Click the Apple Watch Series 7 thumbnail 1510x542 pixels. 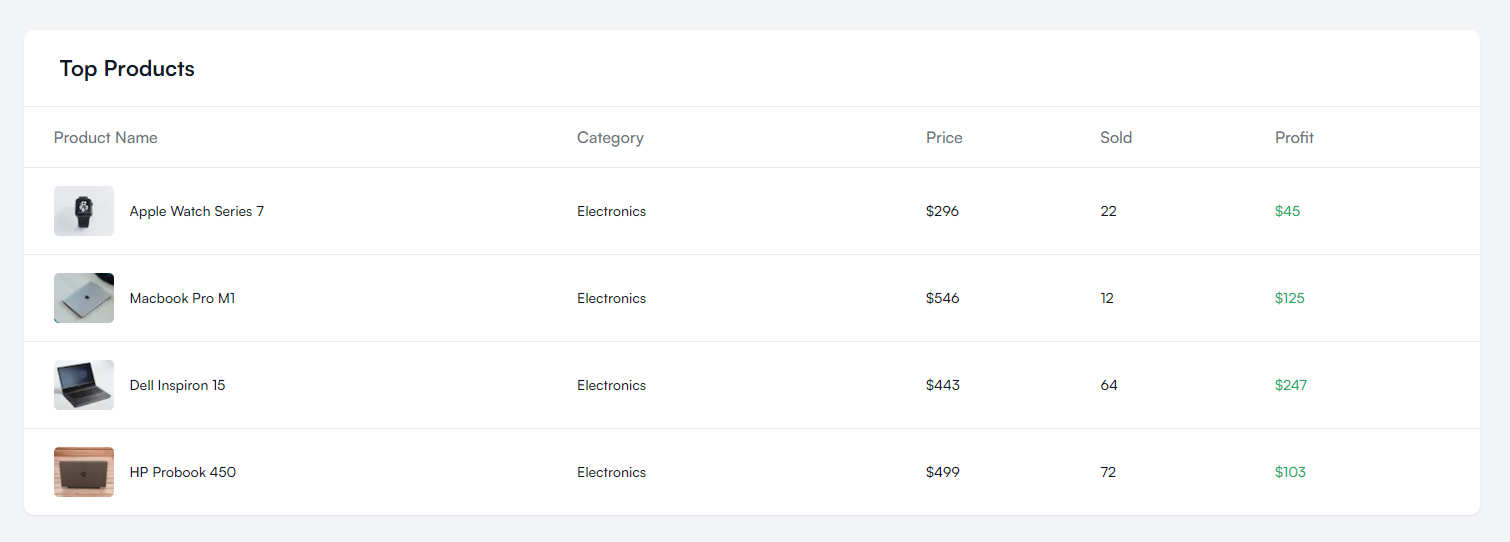click(x=84, y=211)
